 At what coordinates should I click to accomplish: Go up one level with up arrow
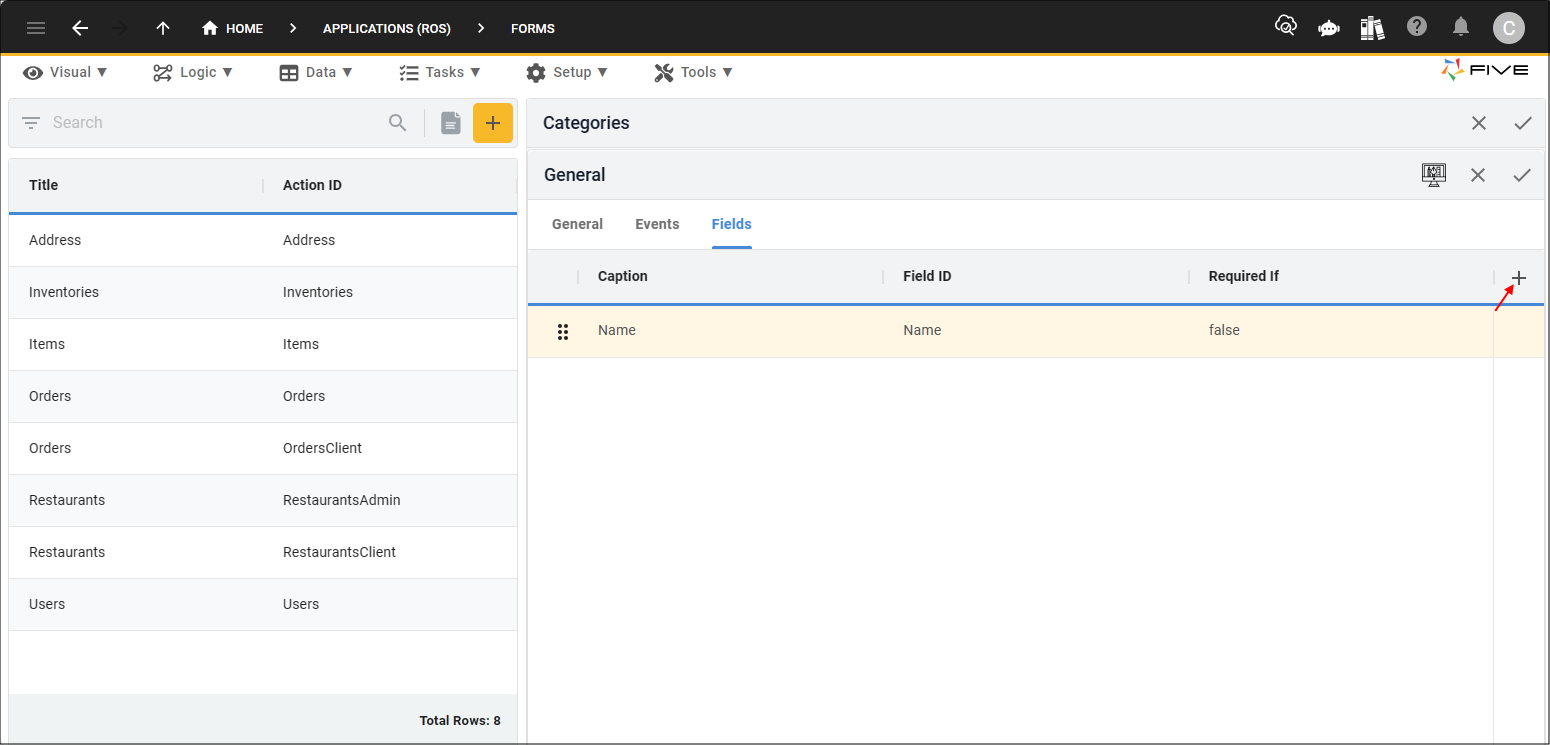(163, 28)
